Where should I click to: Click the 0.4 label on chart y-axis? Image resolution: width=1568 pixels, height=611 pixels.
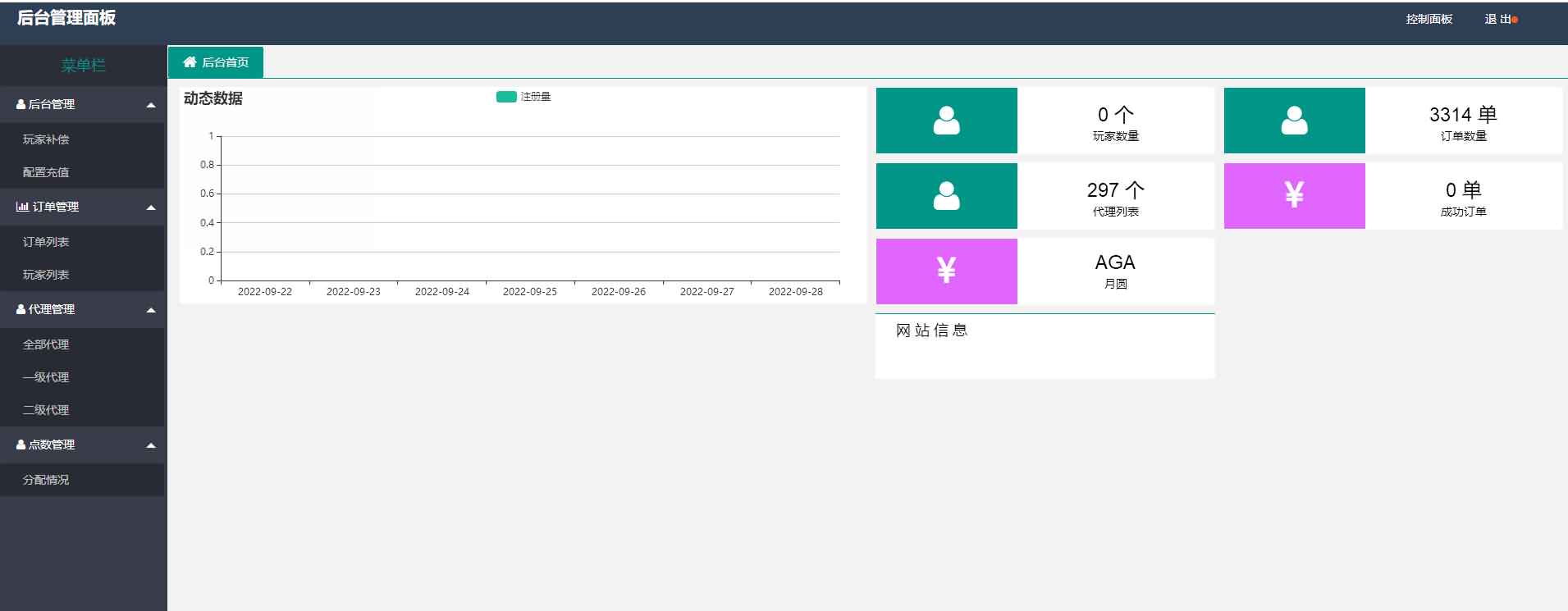tap(207, 222)
